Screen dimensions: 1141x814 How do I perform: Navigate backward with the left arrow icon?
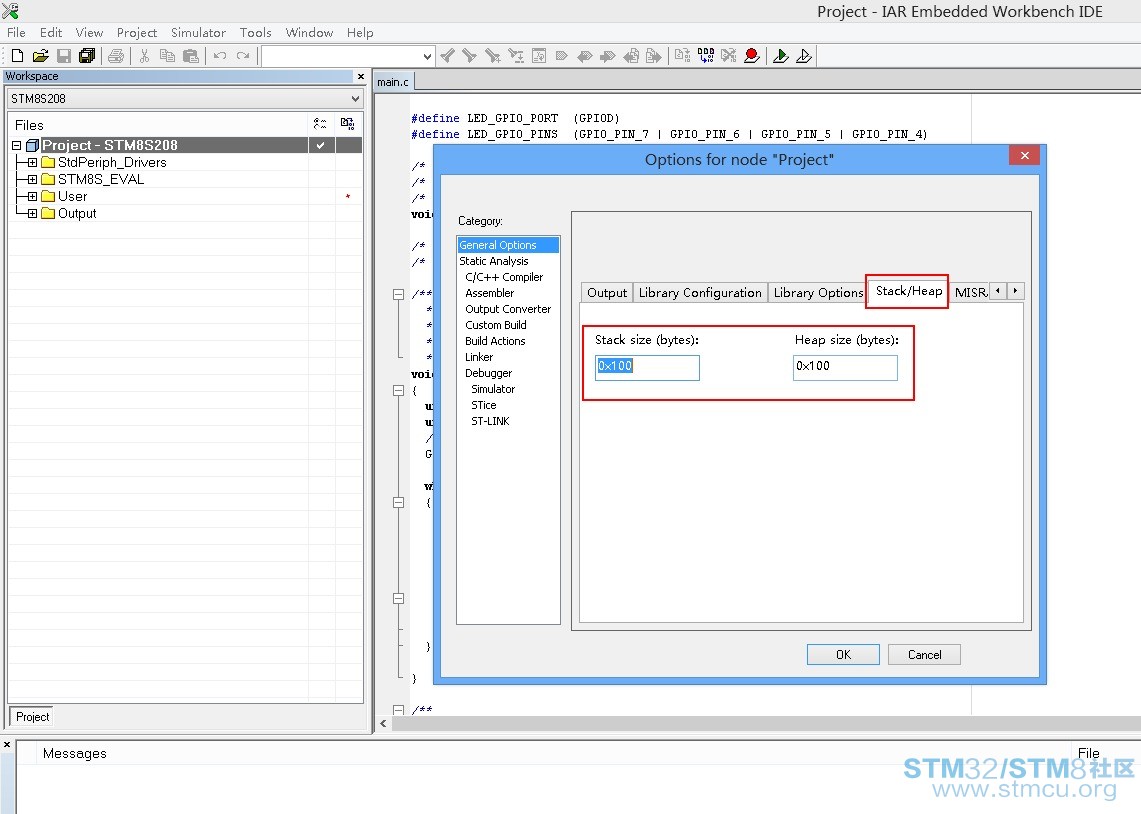pyautogui.click(x=632, y=56)
